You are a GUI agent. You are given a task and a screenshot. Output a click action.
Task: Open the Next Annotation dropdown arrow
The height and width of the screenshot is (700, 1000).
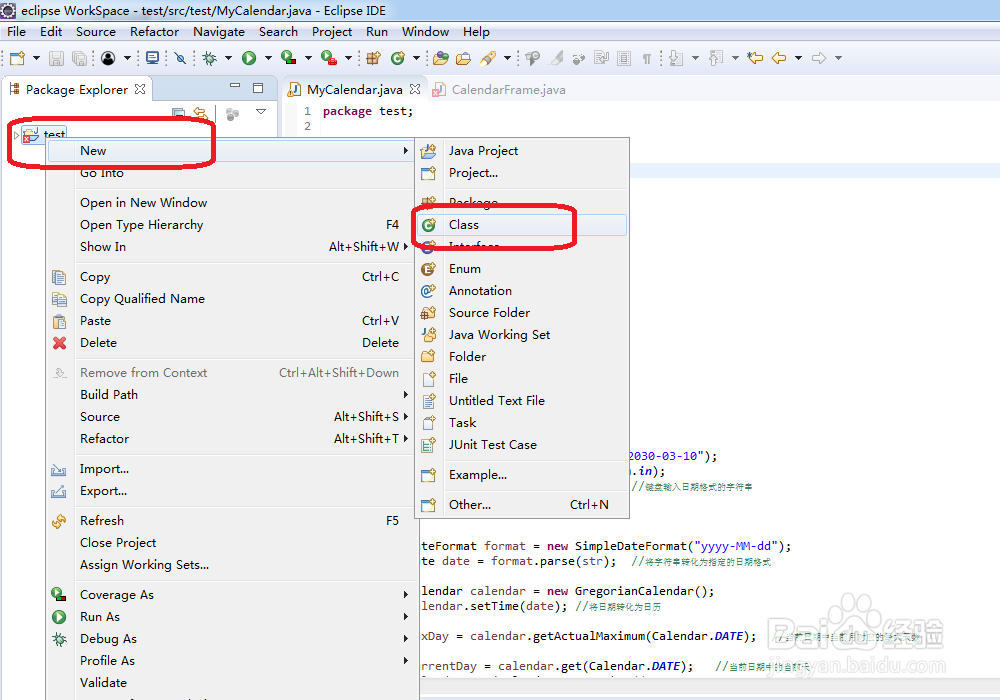[x=695, y=58]
